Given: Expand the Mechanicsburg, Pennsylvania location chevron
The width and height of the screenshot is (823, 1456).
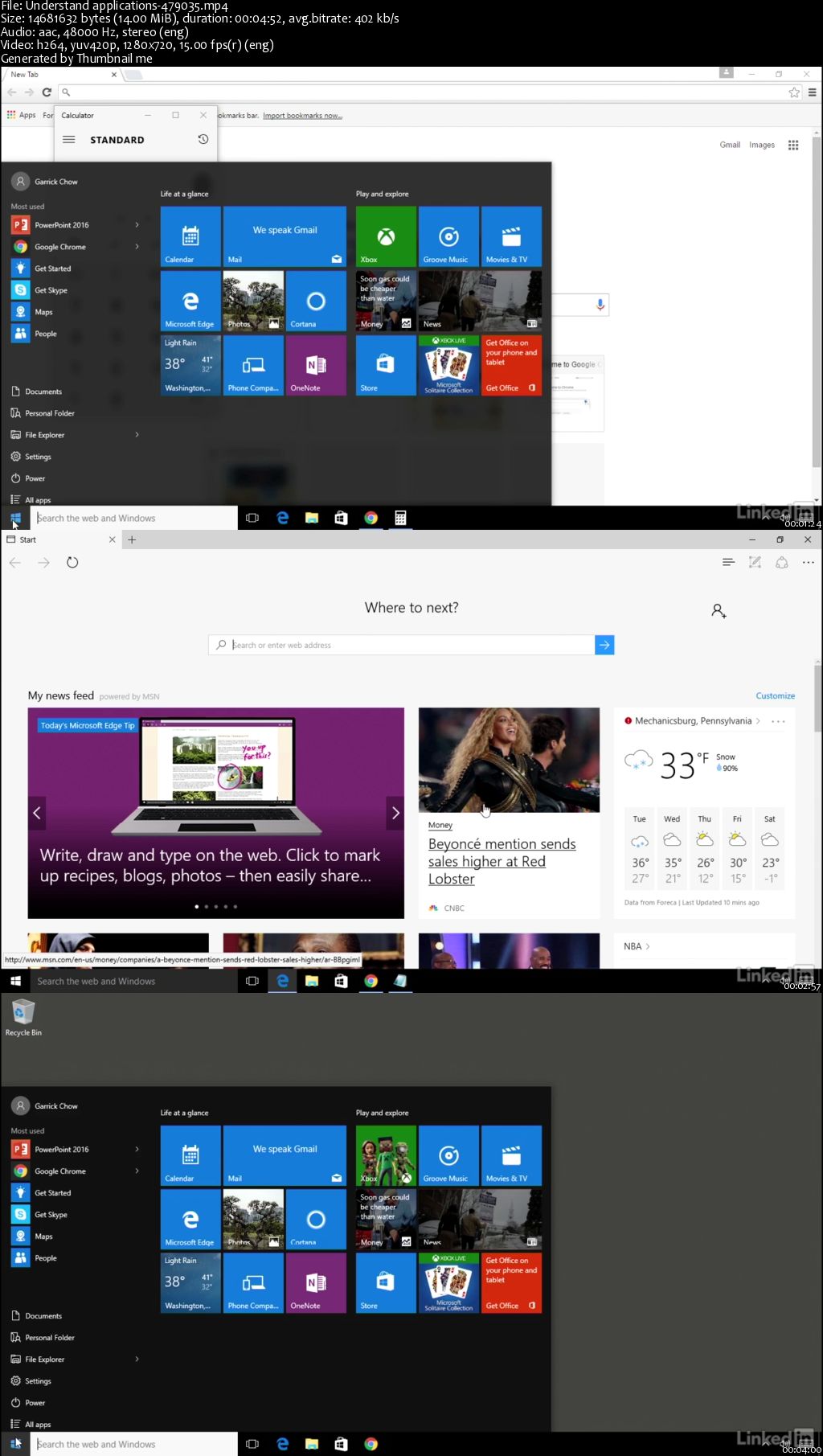Looking at the screenshot, I should click(x=758, y=721).
